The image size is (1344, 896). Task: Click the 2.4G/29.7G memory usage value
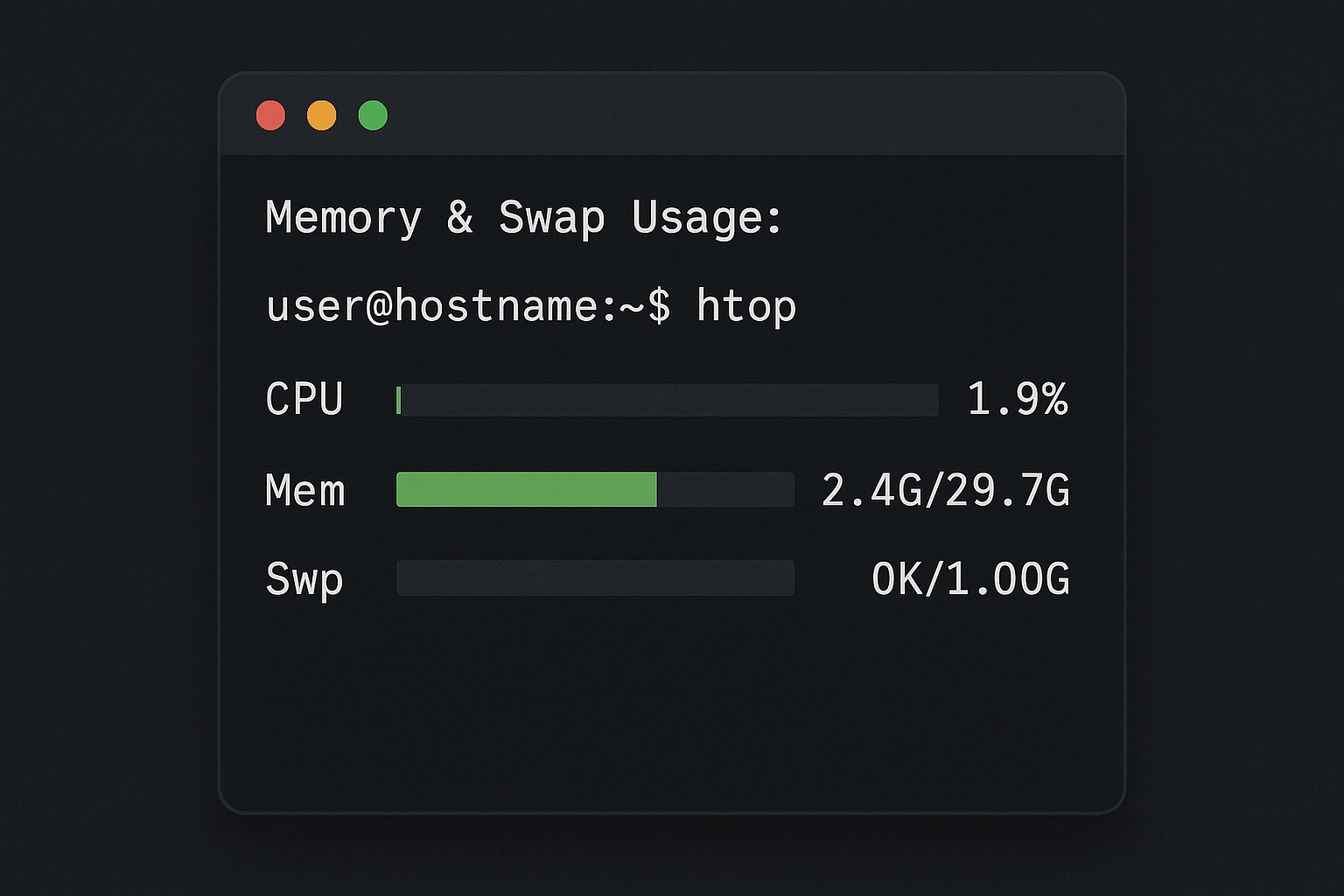(945, 490)
